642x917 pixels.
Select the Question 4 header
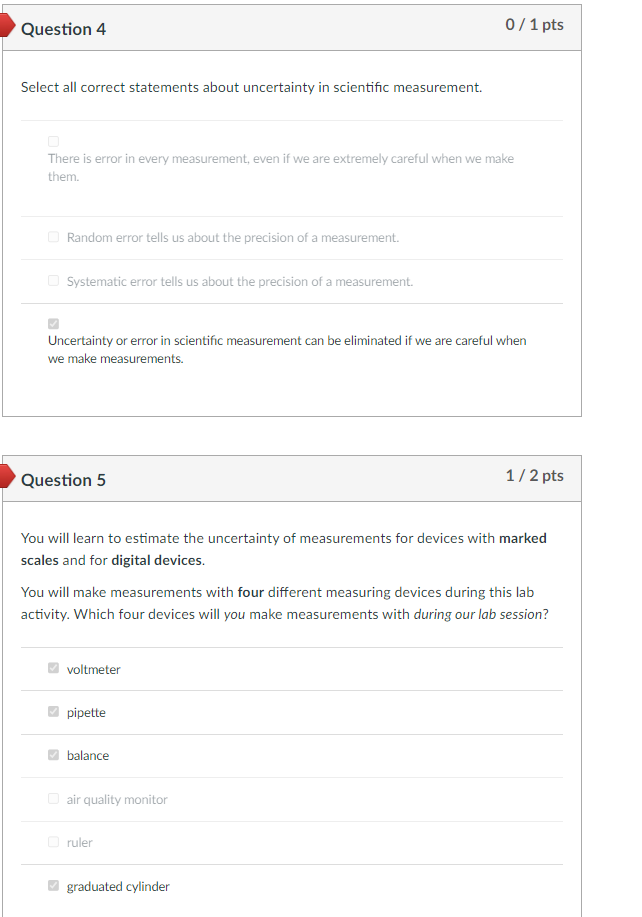(x=64, y=29)
